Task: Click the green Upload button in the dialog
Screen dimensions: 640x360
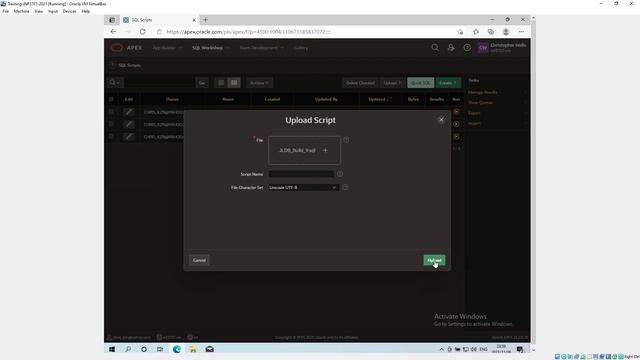Action: 434,260
